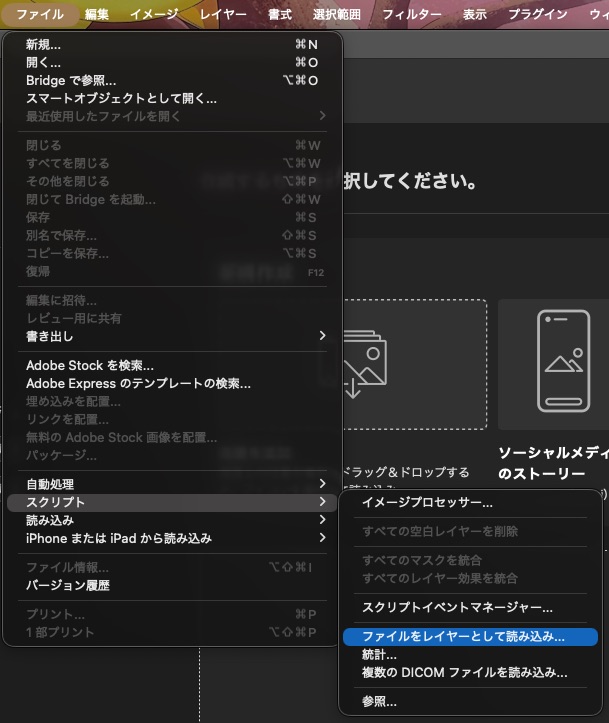The height and width of the screenshot is (723, 609).
Task: Open Adobe Stock を検索 entry
Action: point(90,366)
